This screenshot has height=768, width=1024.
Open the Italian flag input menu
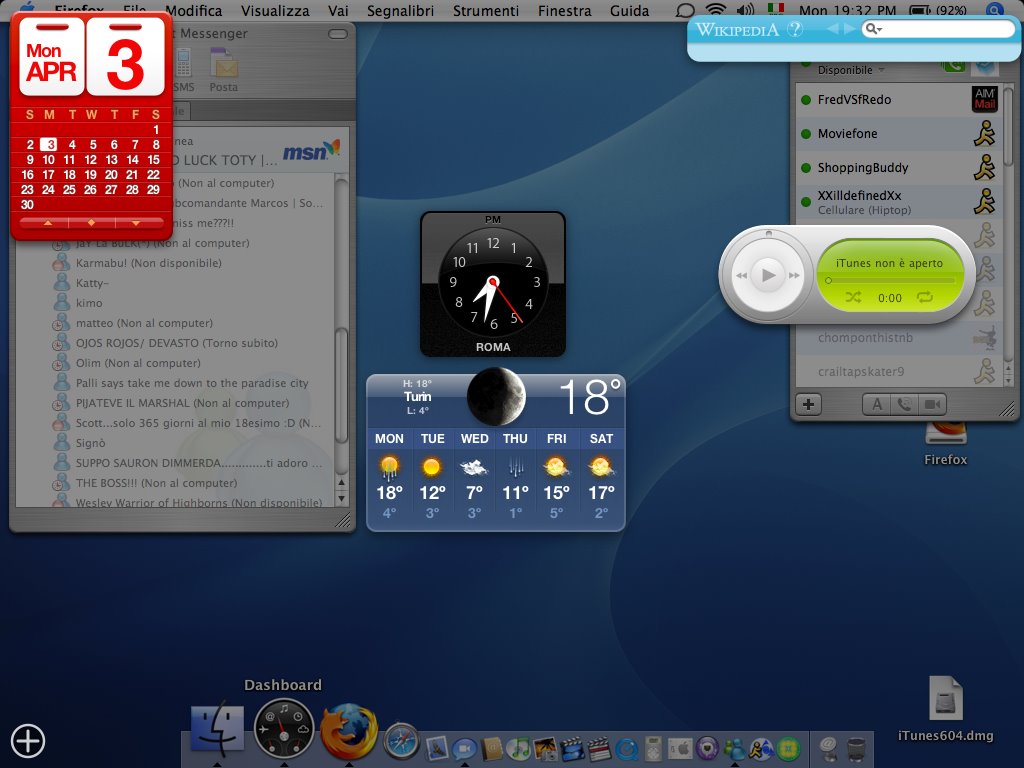click(x=776, y=10)
